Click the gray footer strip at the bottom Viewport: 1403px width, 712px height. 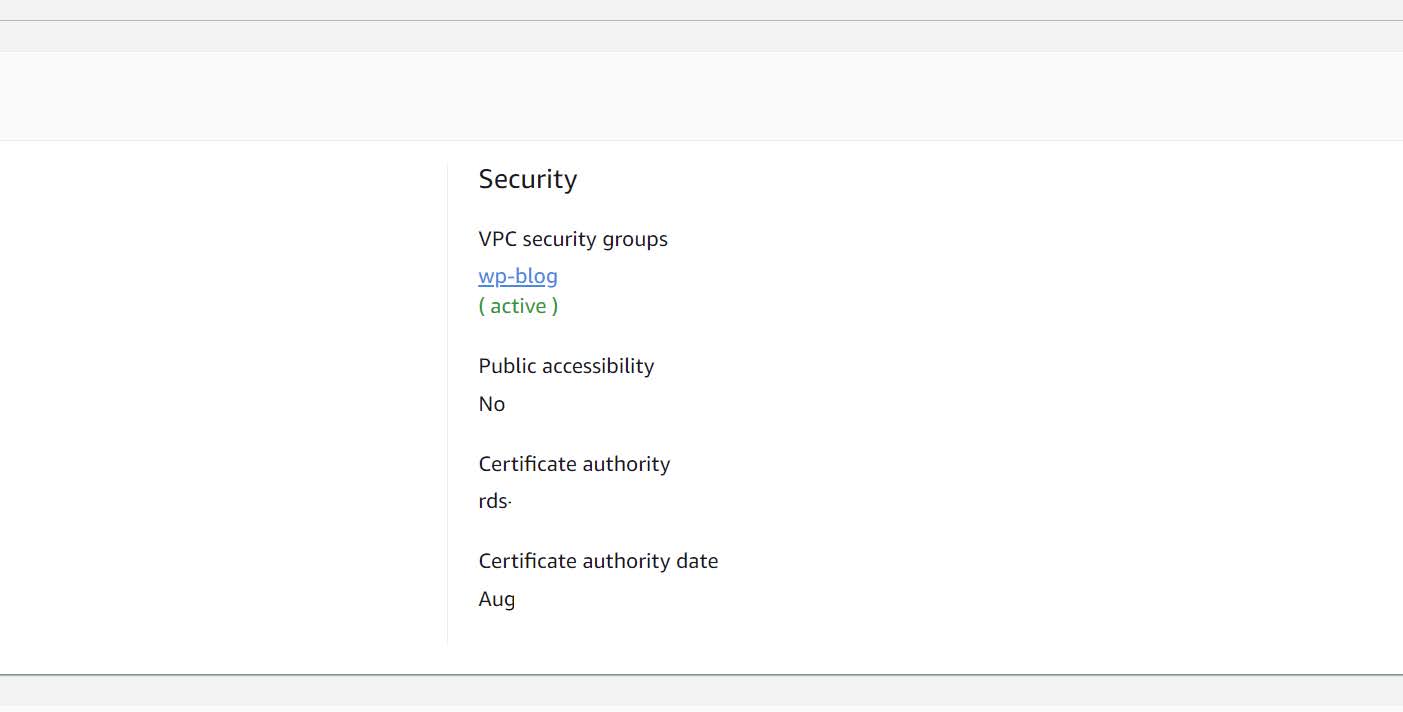(700, 691)
